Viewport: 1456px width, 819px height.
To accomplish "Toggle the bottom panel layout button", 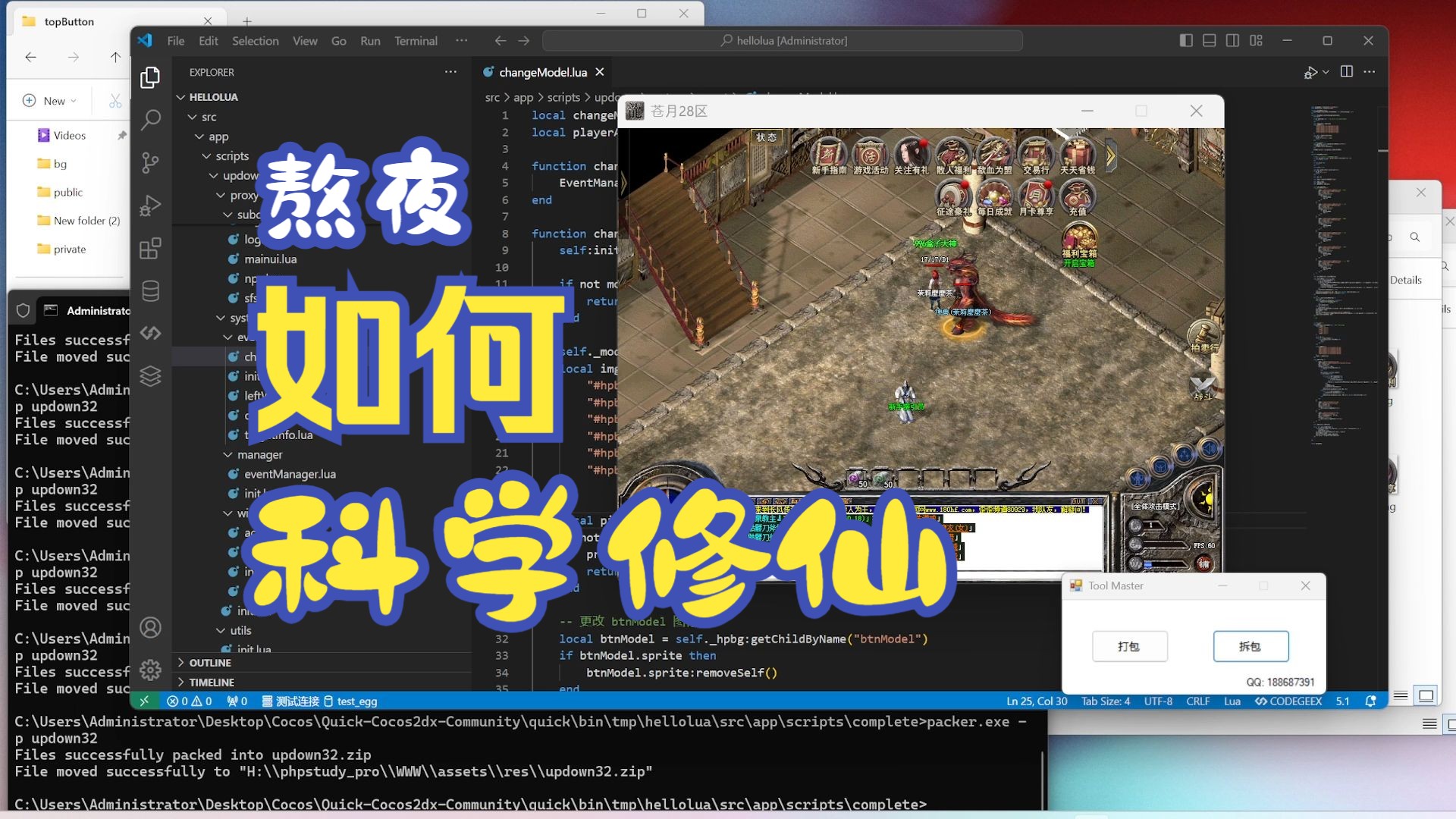I will [x=1210, y=41].
